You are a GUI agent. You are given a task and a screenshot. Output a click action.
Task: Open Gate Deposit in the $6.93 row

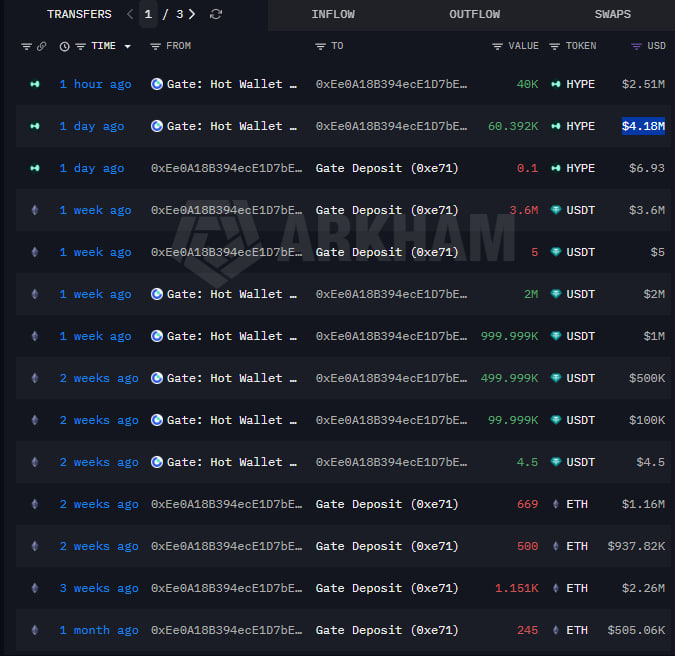click(x=387, y=168)
